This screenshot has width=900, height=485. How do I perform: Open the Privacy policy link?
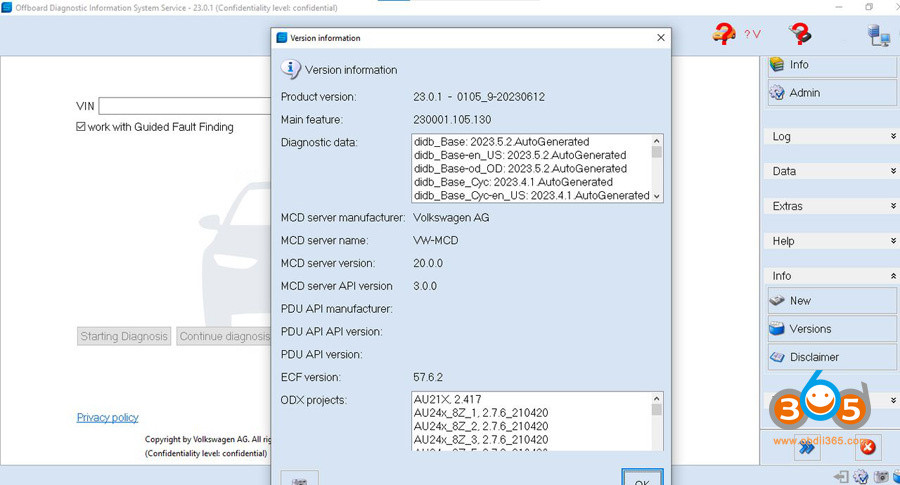(107, 417)
